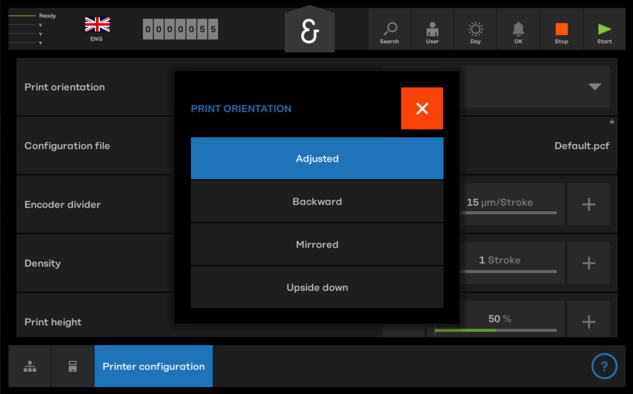This screenshot has height=394, width=633.
Task: Click the Density row label
Action: (42, 263)
